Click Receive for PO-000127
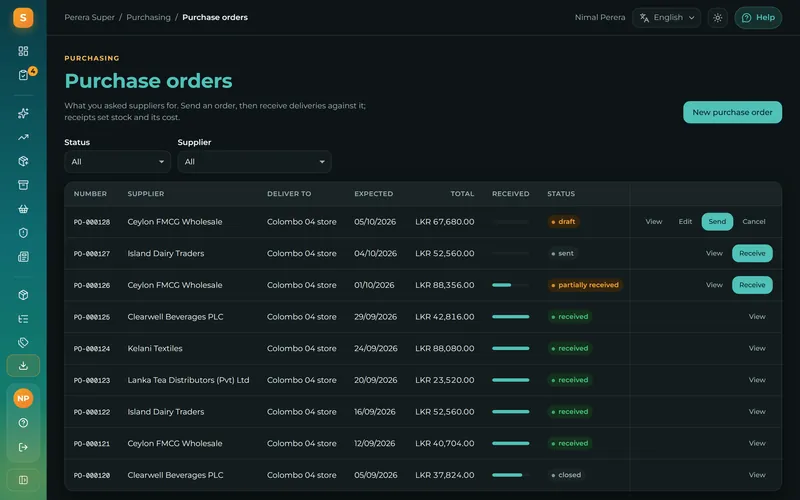Image resolution: width=800 pixels, height=500 pixels. click(752, 254)
